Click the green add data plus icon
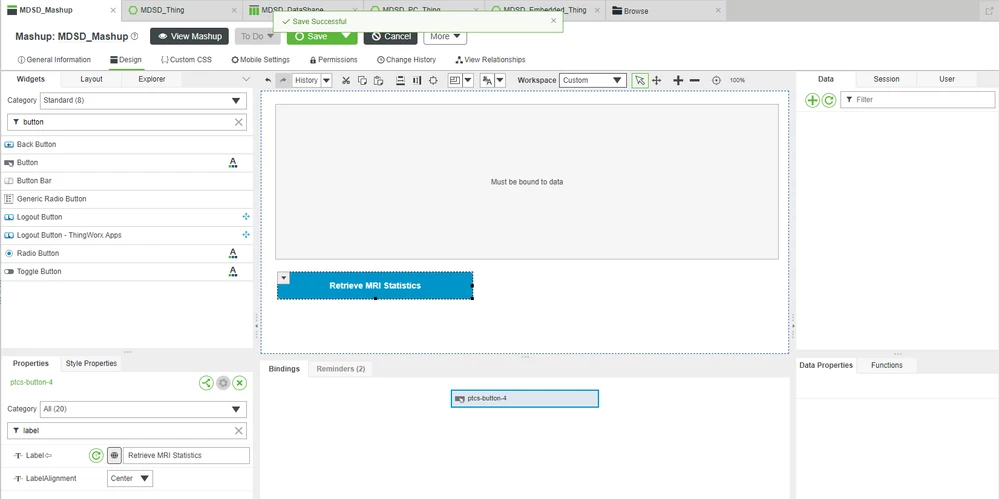Image resolution: width=999 pixels, height=499 pixels. 812,100
